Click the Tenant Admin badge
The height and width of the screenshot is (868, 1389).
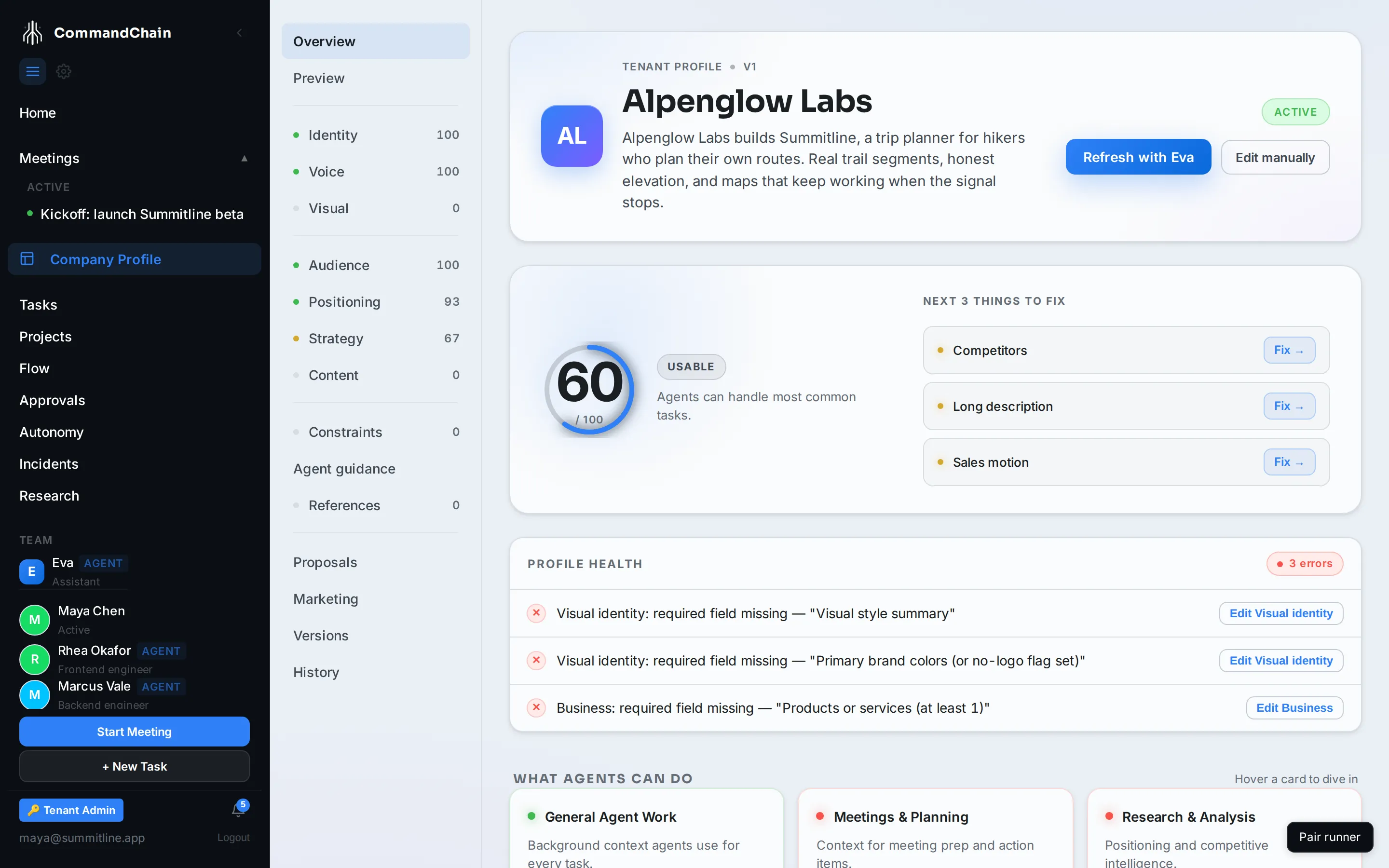(71, 810)
